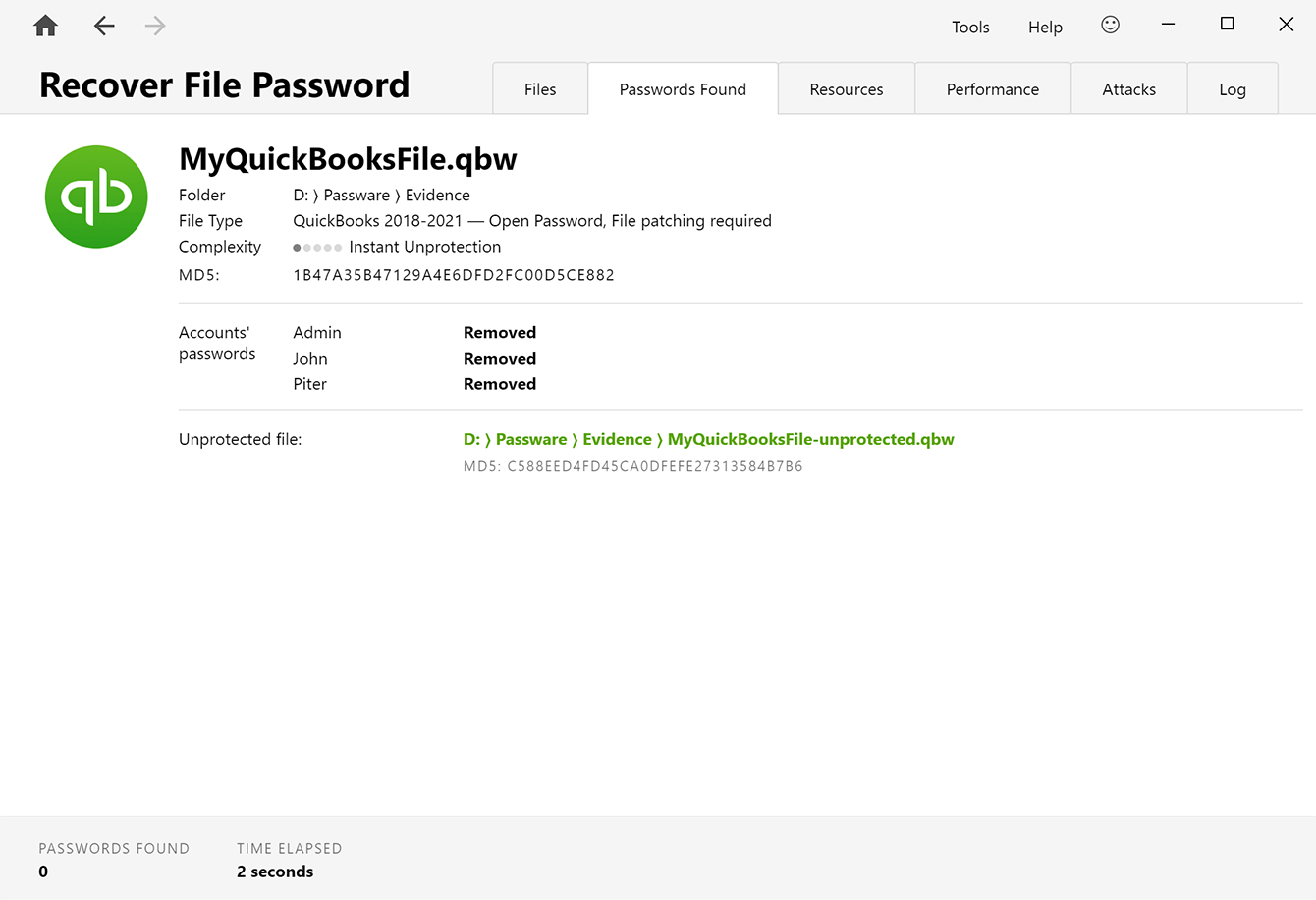Click the folder path D: Passware Evidence
This screenshot has width=1316, height=900.
pos(381,195)
